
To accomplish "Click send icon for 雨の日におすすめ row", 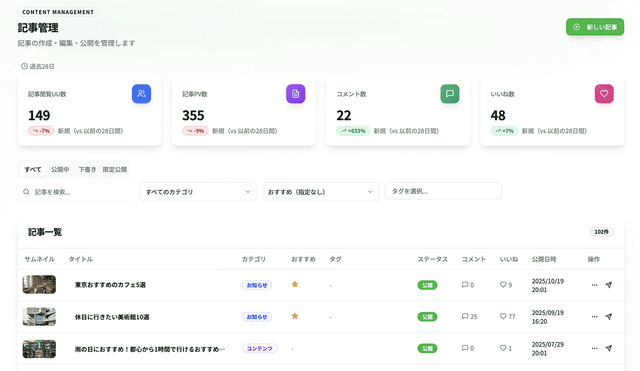I will (x=609, y=348).
